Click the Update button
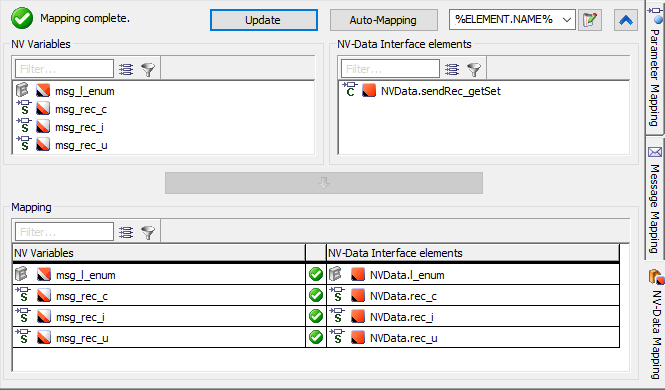The width and height of the screenshot is (665, 390). tap(263, 20)
